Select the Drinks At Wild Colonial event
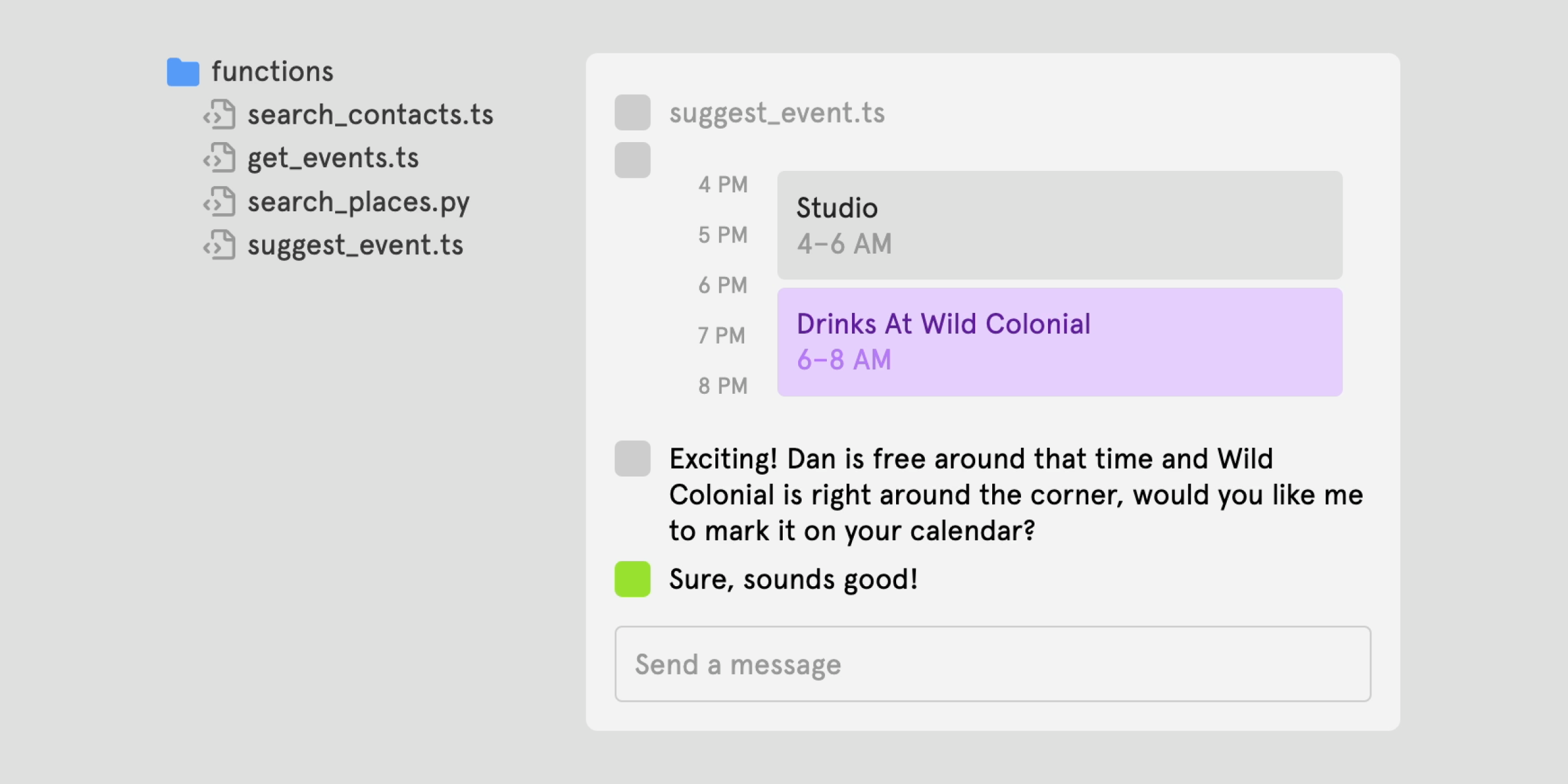This screenshot has width=1568, height=784. coord(1060,342)
